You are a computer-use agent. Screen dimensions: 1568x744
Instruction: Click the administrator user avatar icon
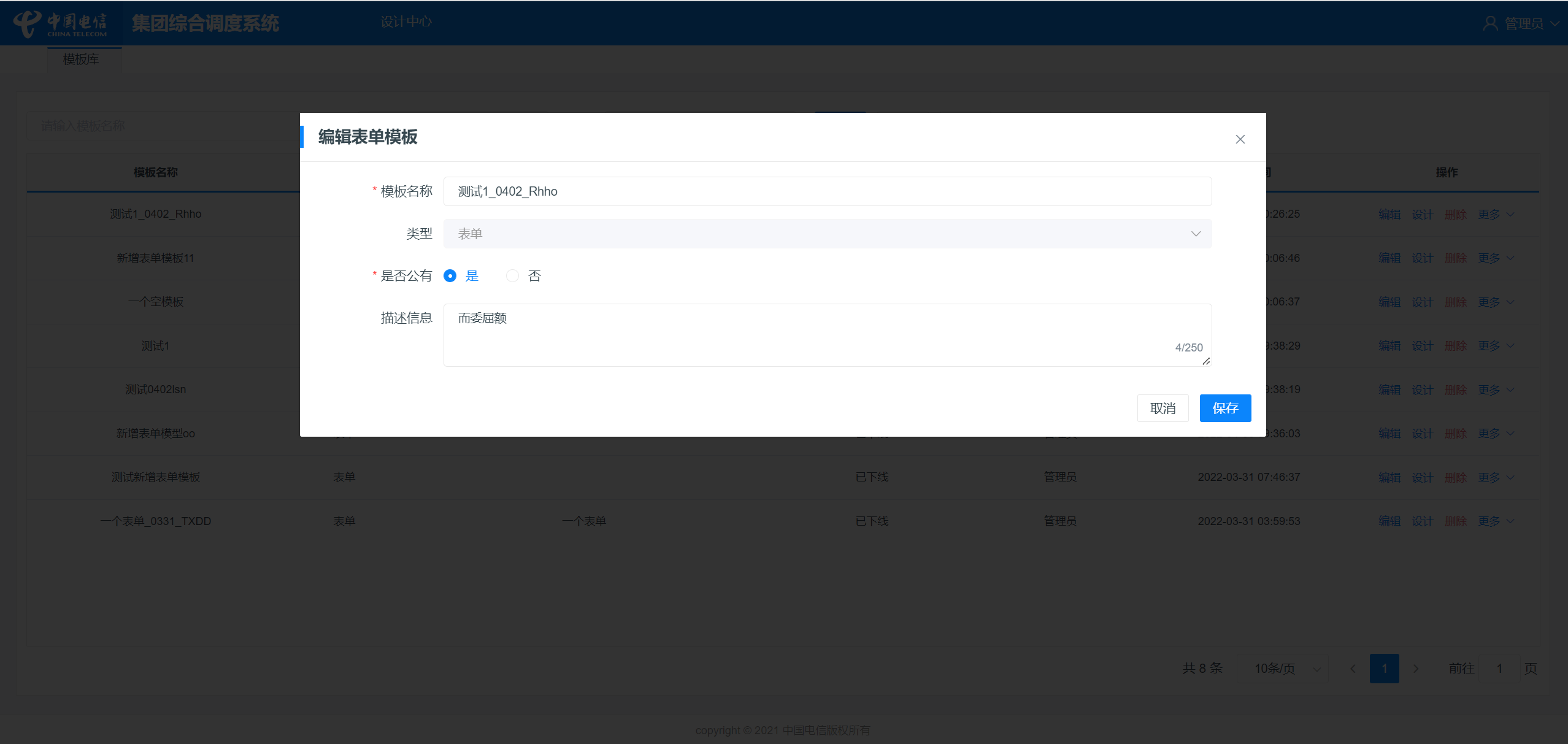tap(1490, 23)
